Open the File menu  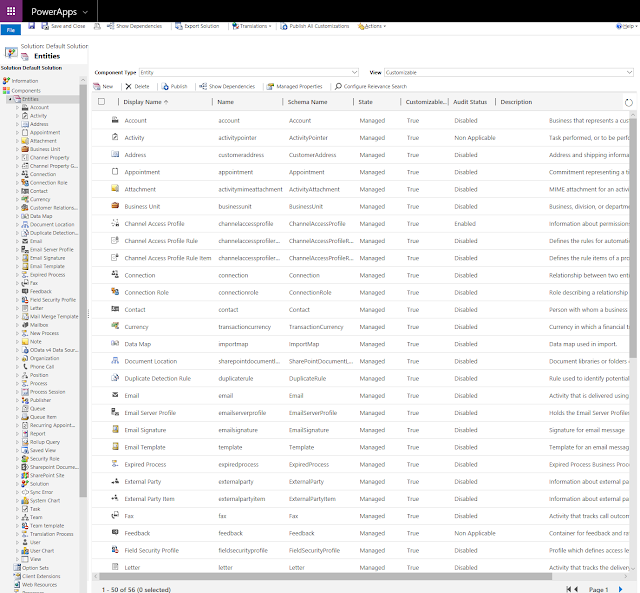[x=11, y=30]
